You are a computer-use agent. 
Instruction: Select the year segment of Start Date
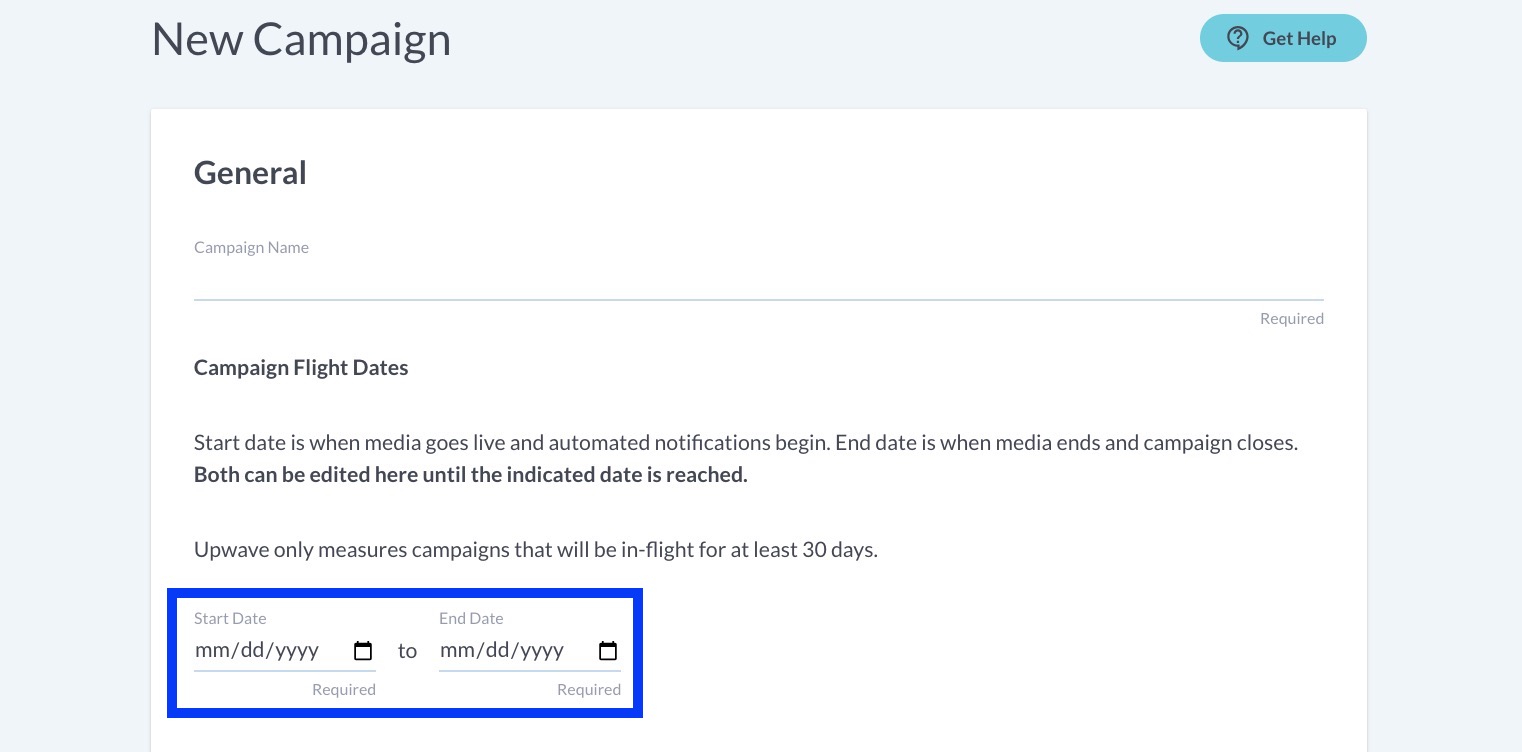click(x=297, y=651)
